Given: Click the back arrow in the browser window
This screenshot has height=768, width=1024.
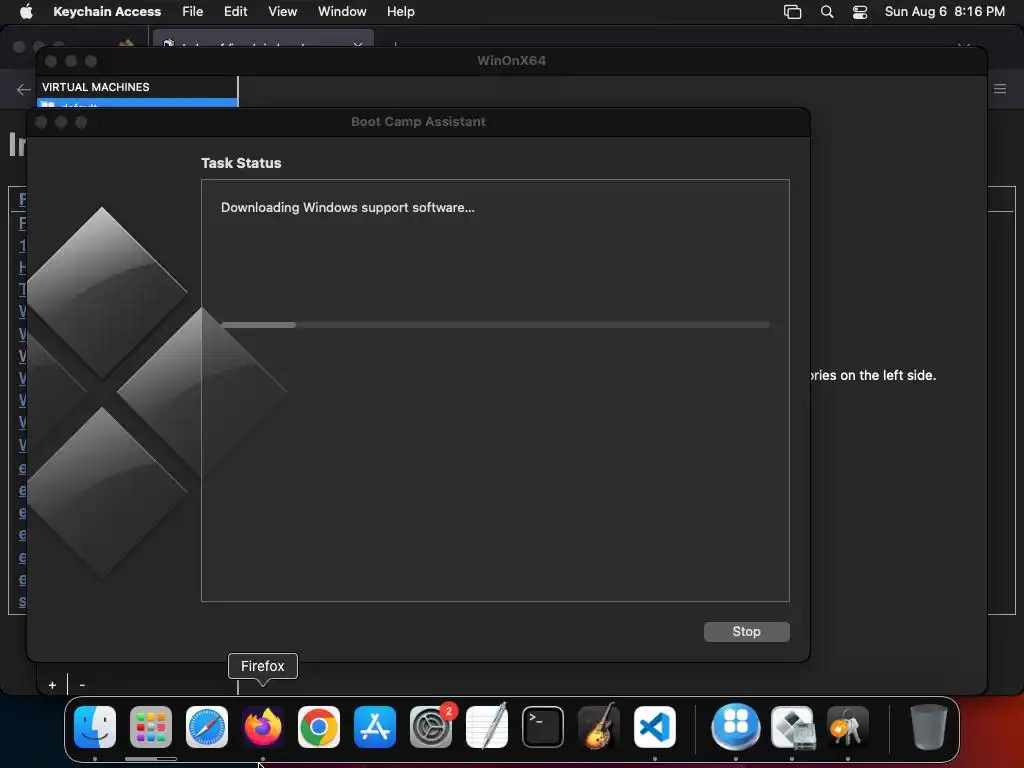Looking at the screenshot, I should click(24, 89).
